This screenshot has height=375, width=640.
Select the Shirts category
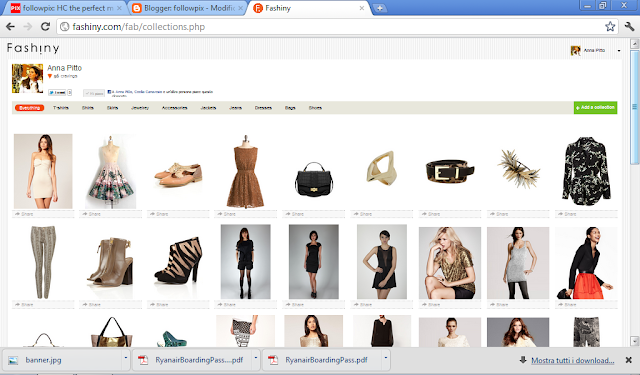[88, 108]
